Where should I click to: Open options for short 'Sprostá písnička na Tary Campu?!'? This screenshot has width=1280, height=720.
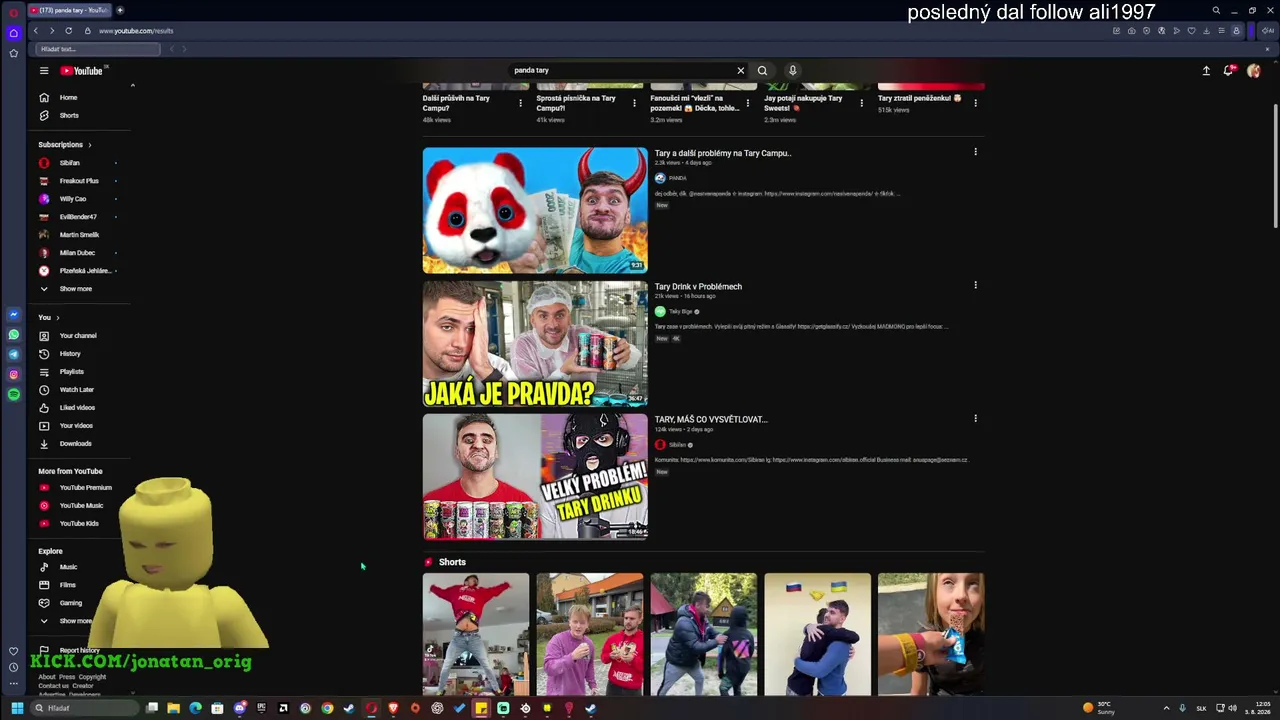634,103
